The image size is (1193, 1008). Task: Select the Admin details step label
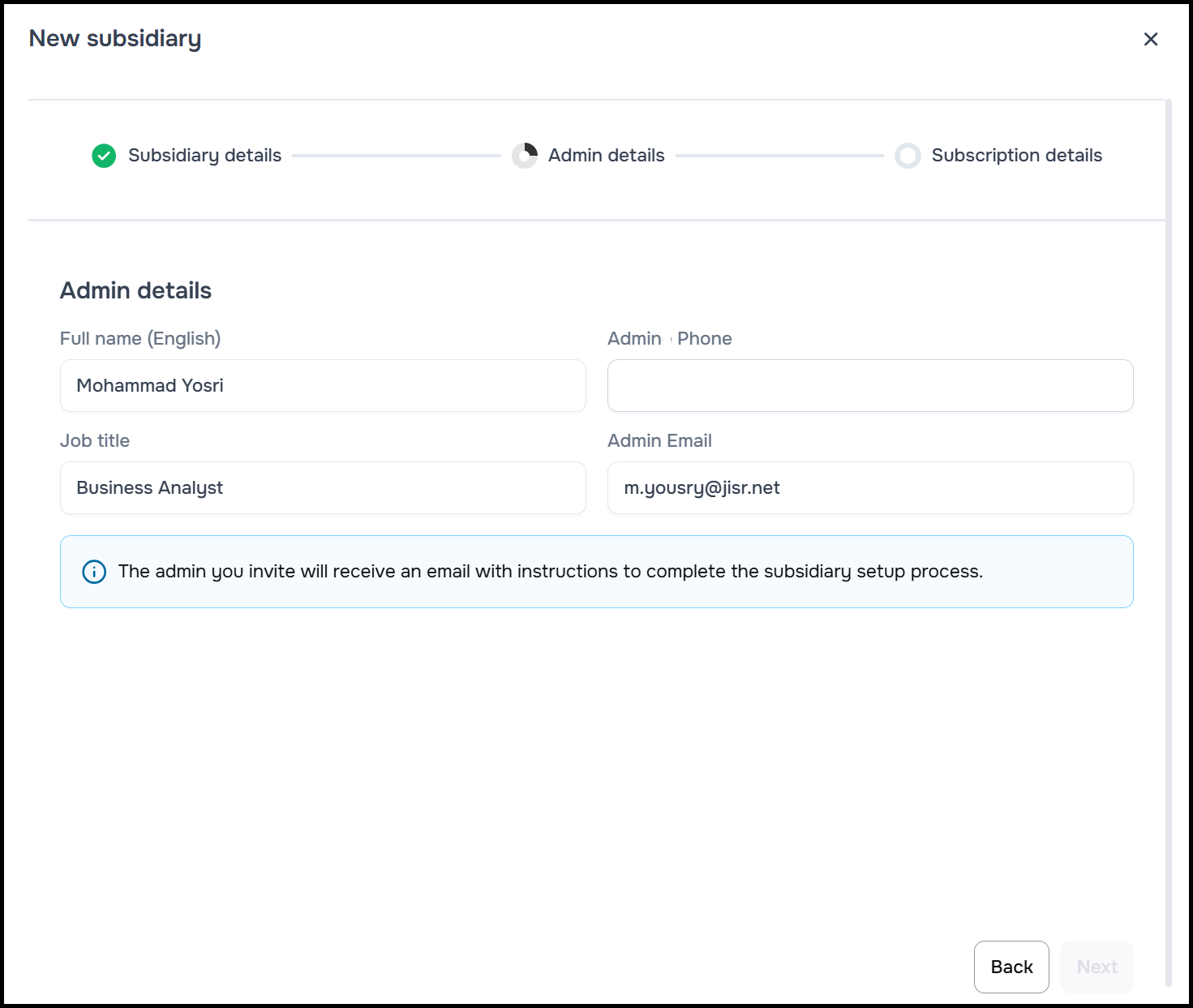(606, 156)
